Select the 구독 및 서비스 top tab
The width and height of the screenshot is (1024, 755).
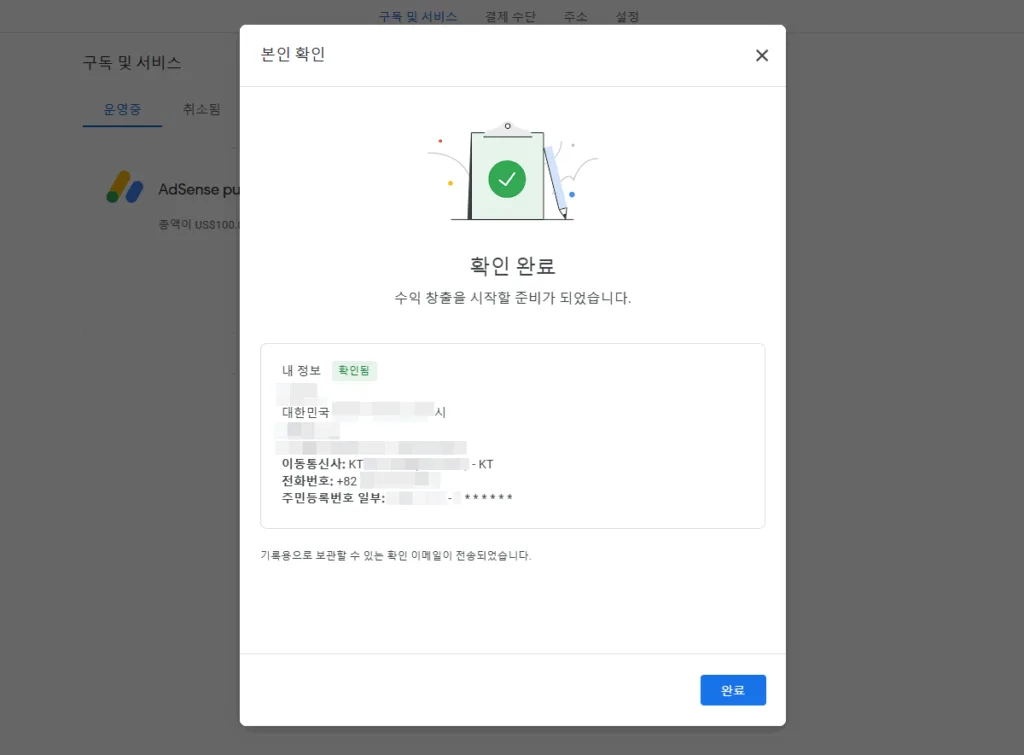(418, 17)
